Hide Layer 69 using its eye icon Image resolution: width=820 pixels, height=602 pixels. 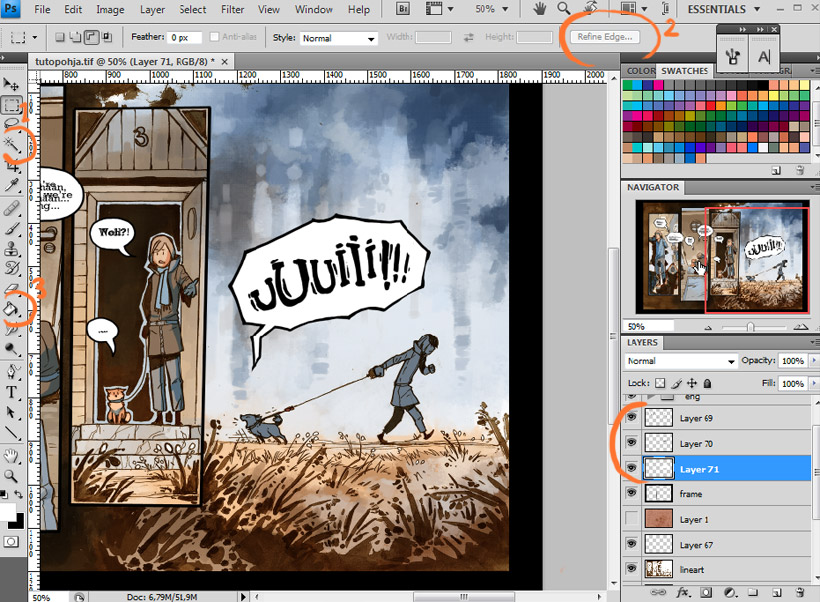point(631,418)
